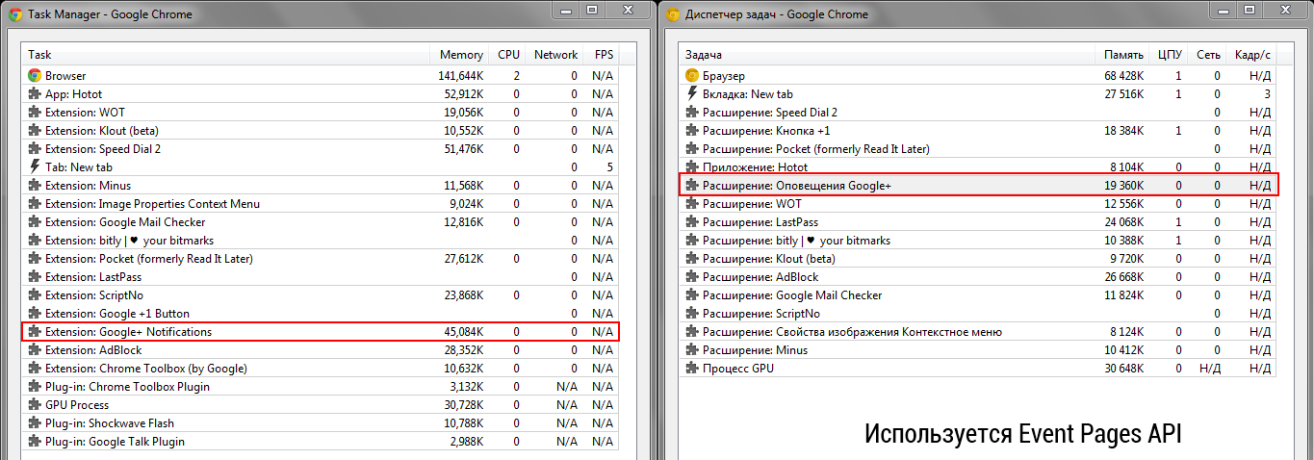Select the Расширение: Klout (beta) row

pos(978,258)
